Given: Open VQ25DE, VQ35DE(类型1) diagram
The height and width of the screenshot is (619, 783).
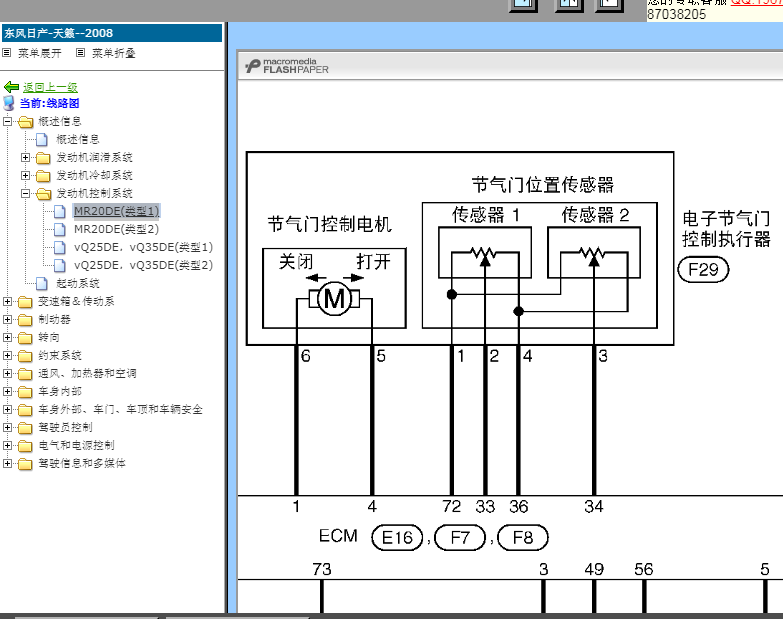Looking at the screenshot, I should [x=143, y=247].
